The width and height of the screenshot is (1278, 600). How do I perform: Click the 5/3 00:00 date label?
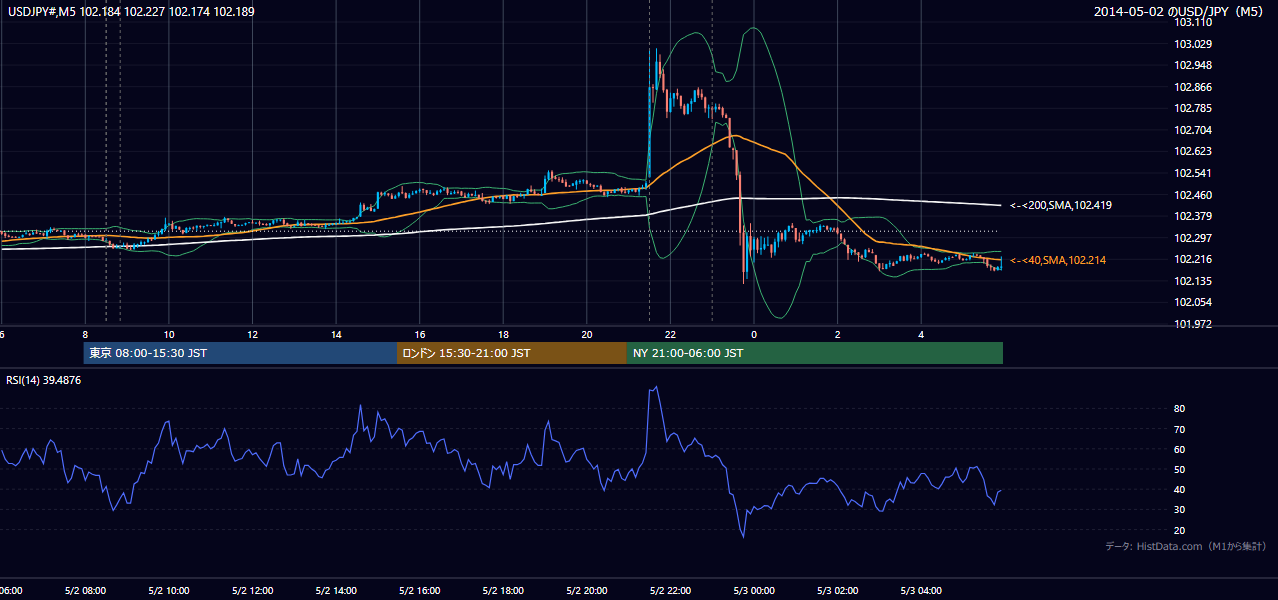754,591
